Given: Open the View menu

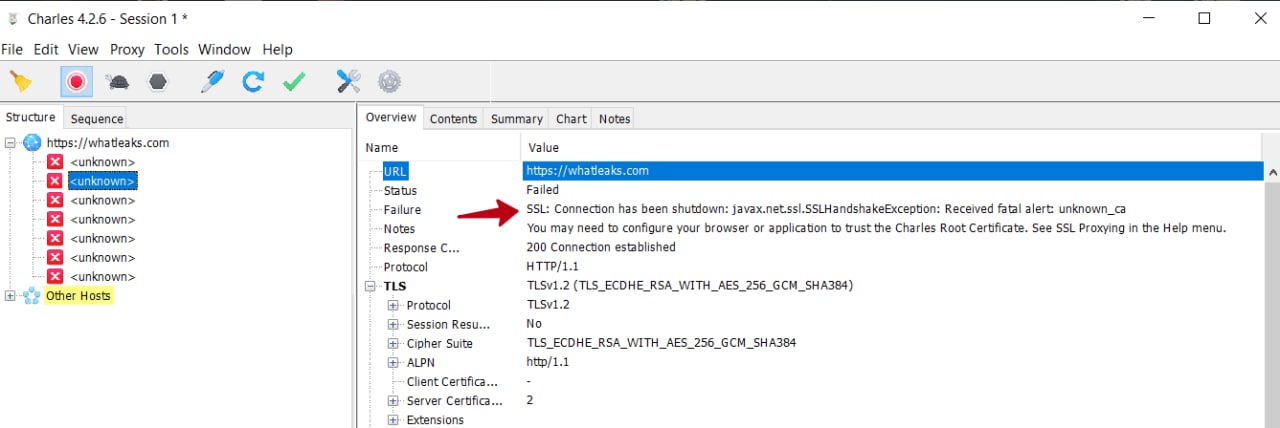Looking at the screenshot, I should pos(83,49).
